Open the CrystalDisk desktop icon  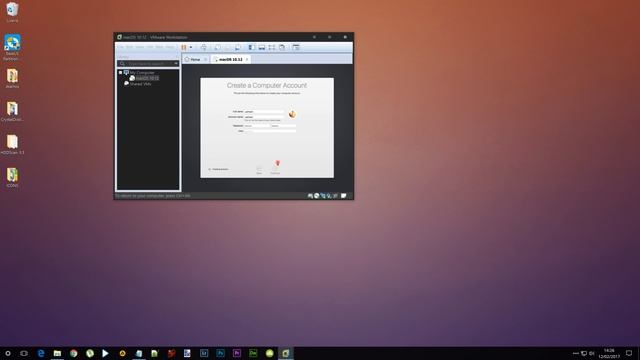pyautogui.click(x=12, y=112)
